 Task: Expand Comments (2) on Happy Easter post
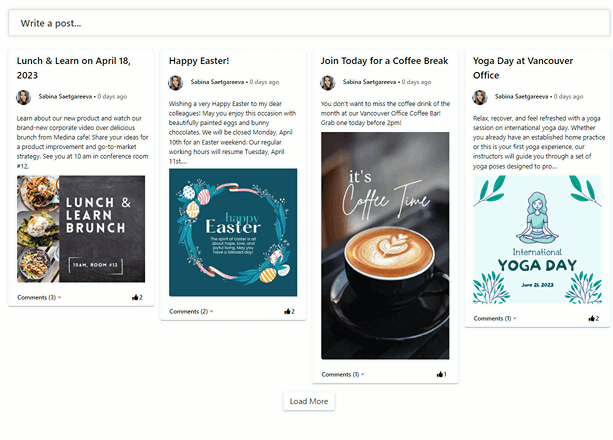coord(191,311)
